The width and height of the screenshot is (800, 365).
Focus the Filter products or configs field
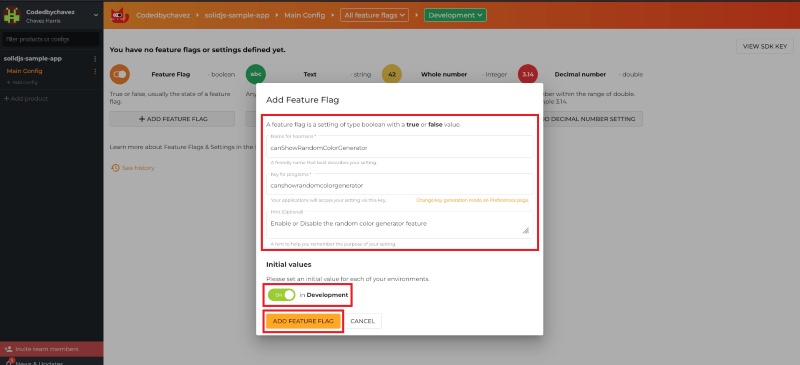[51, 39]
